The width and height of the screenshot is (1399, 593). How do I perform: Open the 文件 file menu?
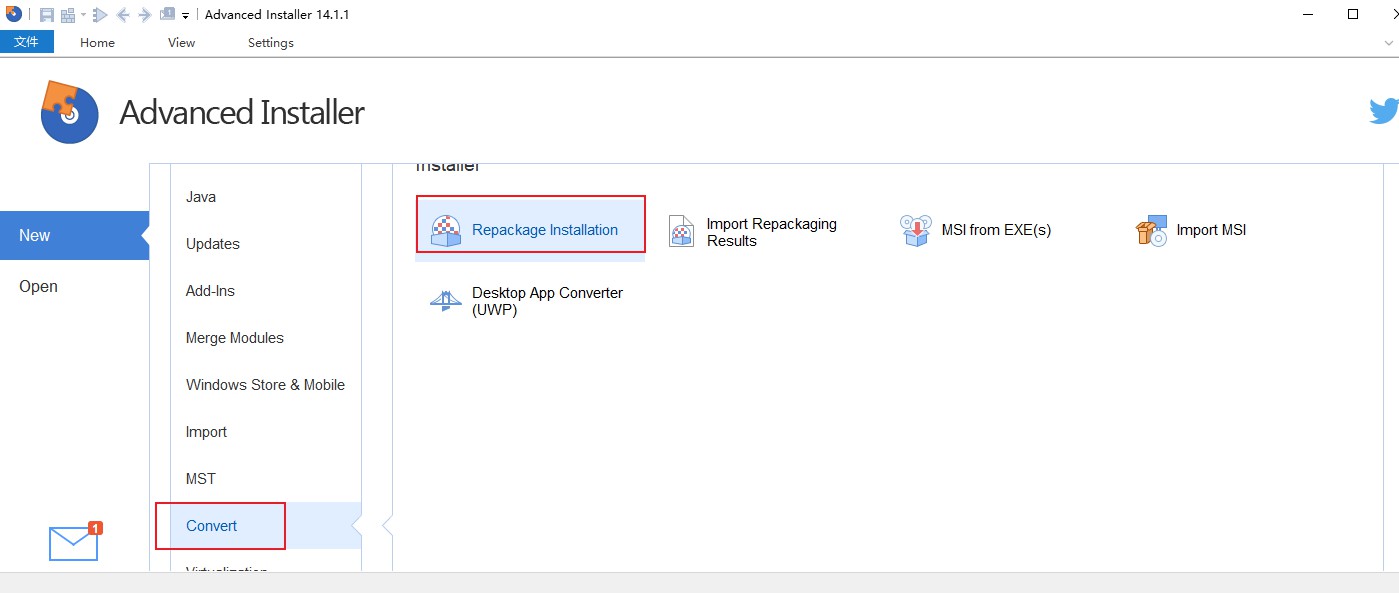coord(26,42)
